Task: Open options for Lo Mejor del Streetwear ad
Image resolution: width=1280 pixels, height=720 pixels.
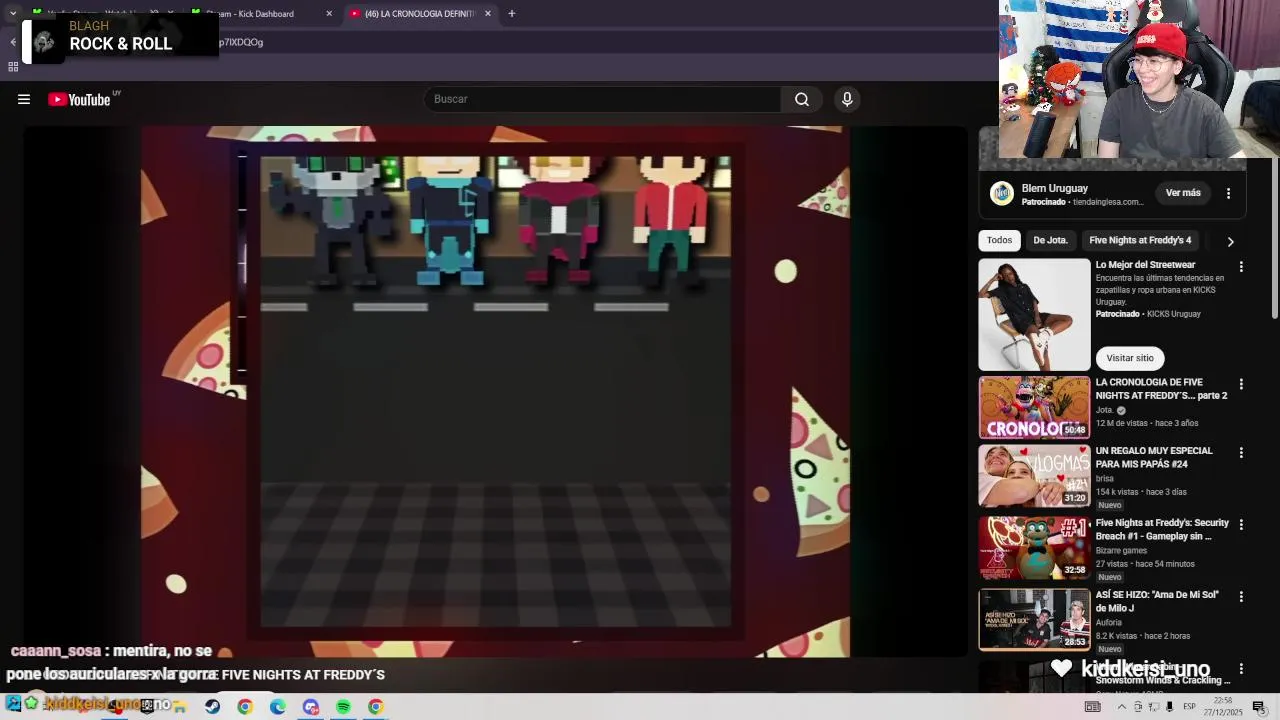Action: click(1241, 267)
